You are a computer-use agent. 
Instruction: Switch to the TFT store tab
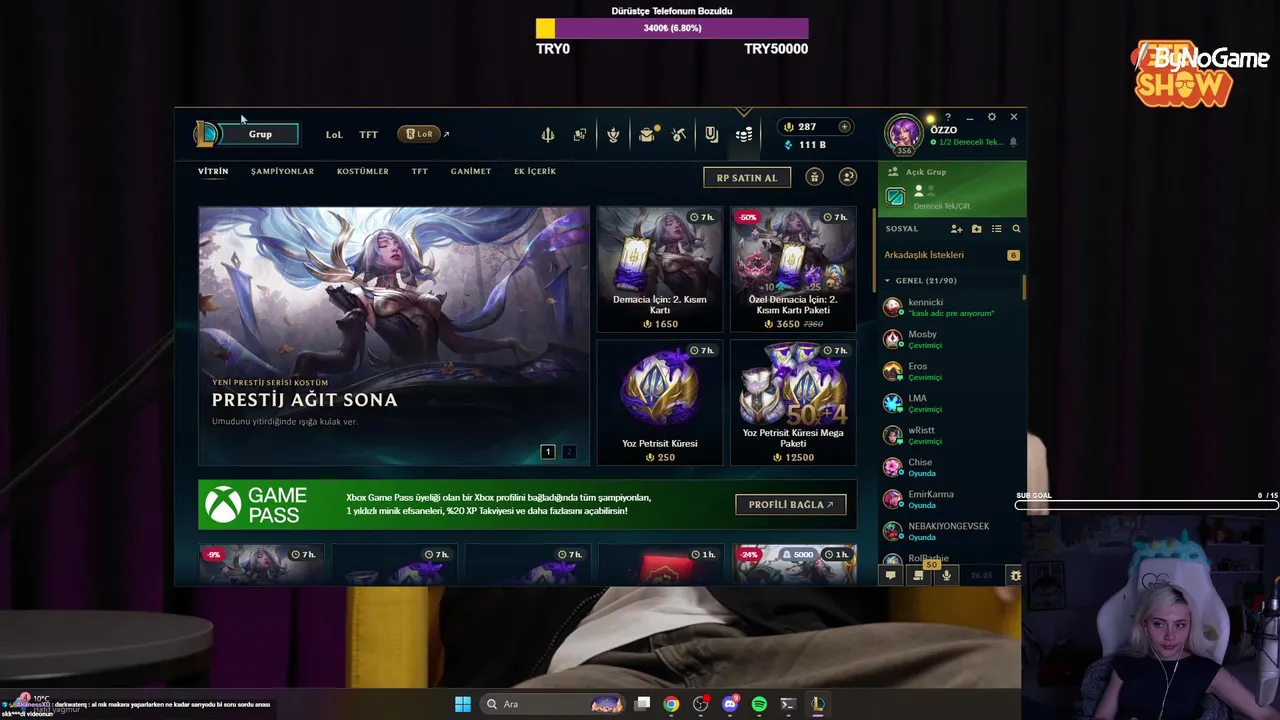coord(419,171)
